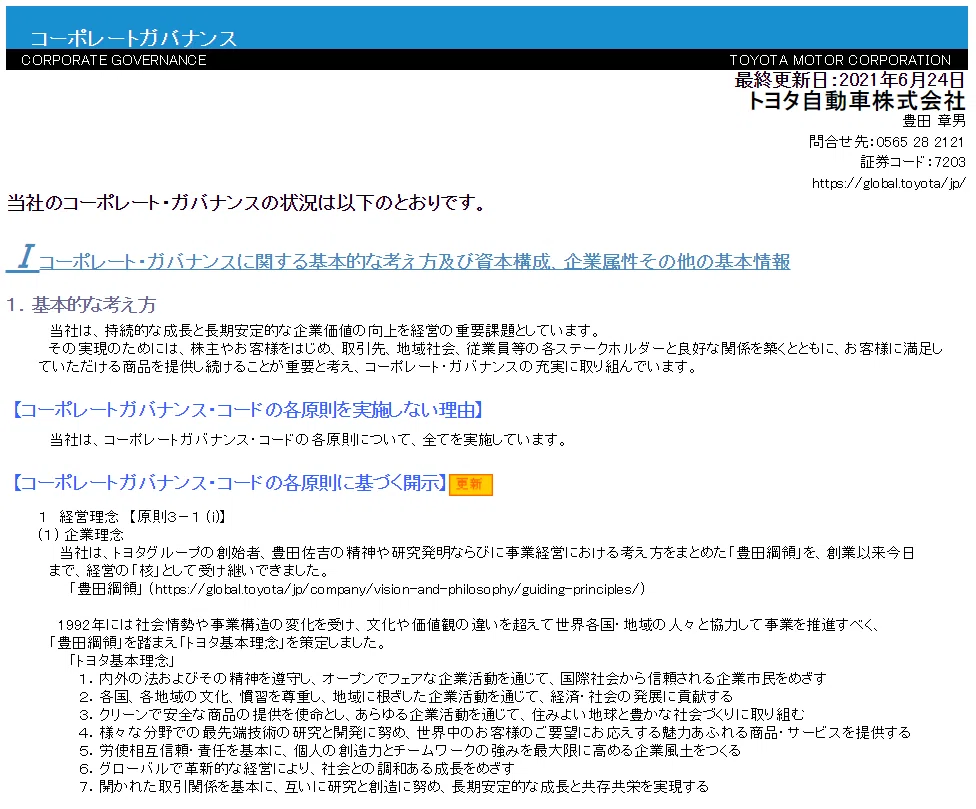This screenshot has width=976, height=809.
Task: Click the 各原則を実施しない理由 heading
Action: [x=247, y=409]
